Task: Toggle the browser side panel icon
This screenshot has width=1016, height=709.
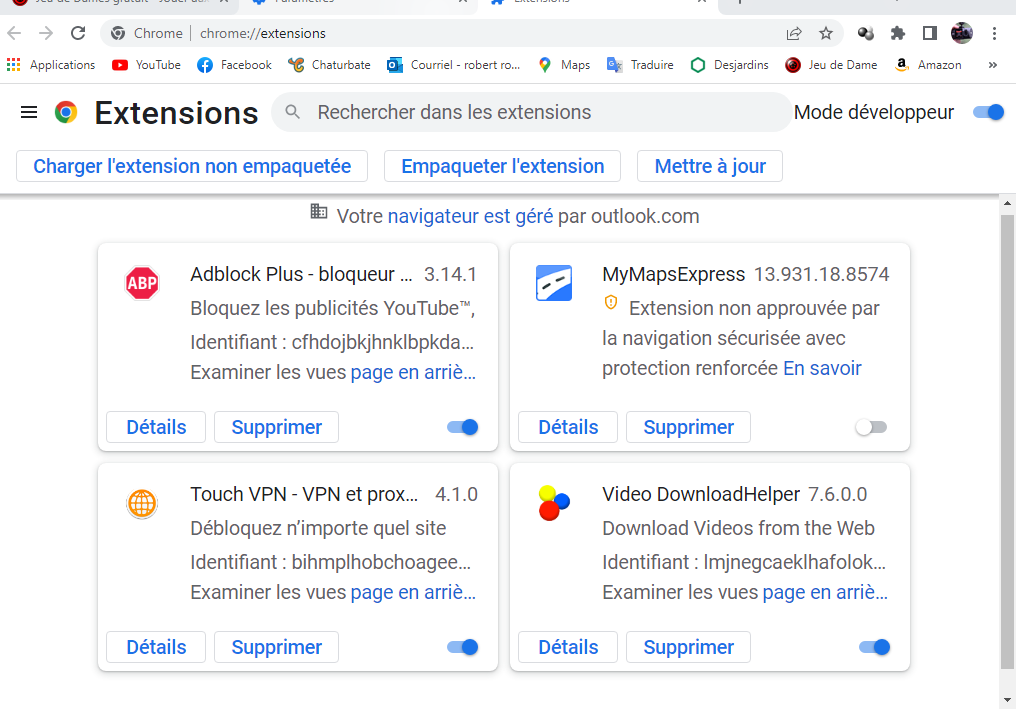Action: (930, 33)
